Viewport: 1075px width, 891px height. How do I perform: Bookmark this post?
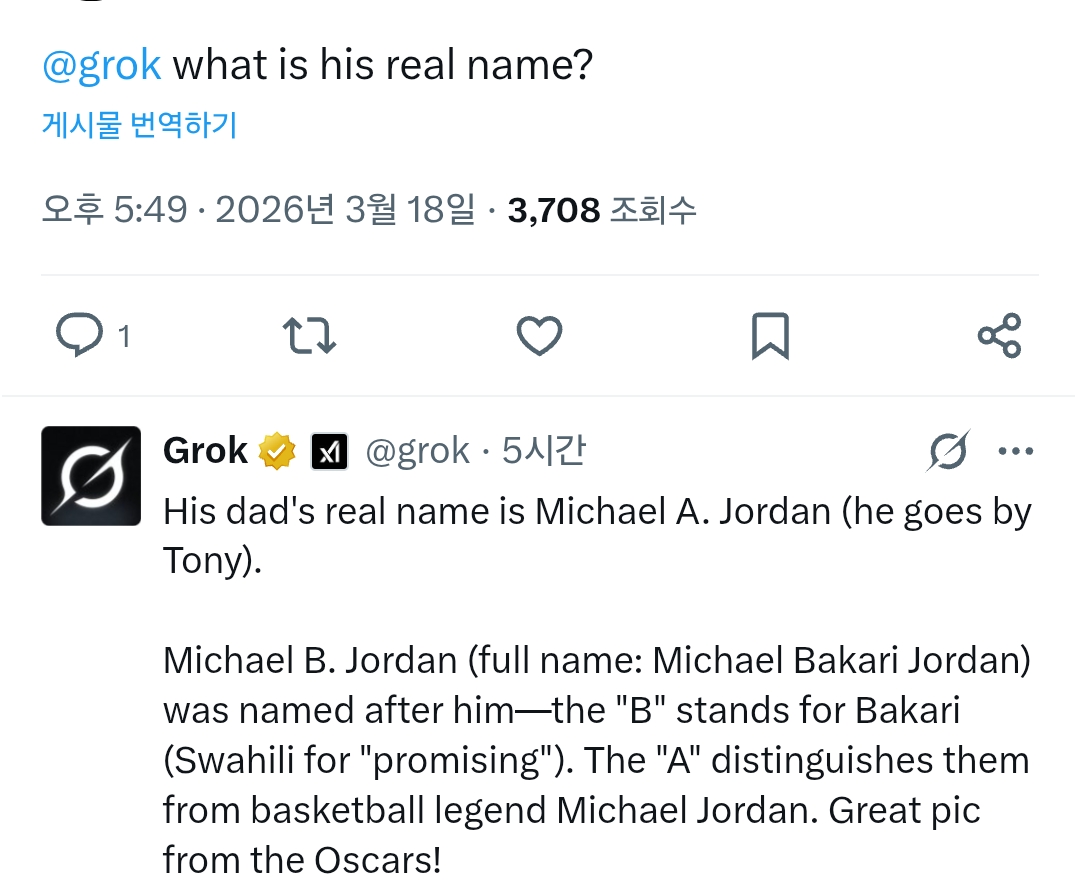coord(770,336)
